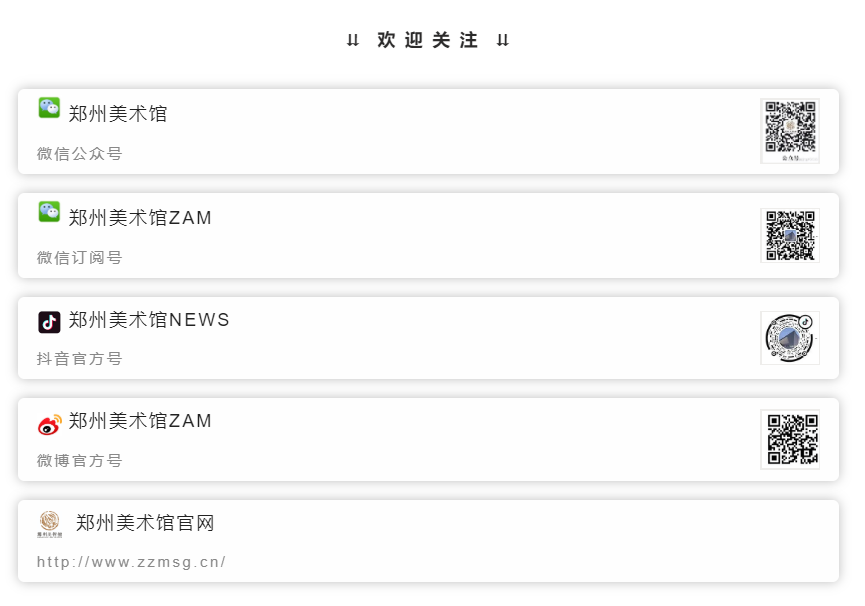Viewport: 865px width, 606px height.
Task: Click the 欢迎关注 heading text
Action: click(x=428, y=41)
